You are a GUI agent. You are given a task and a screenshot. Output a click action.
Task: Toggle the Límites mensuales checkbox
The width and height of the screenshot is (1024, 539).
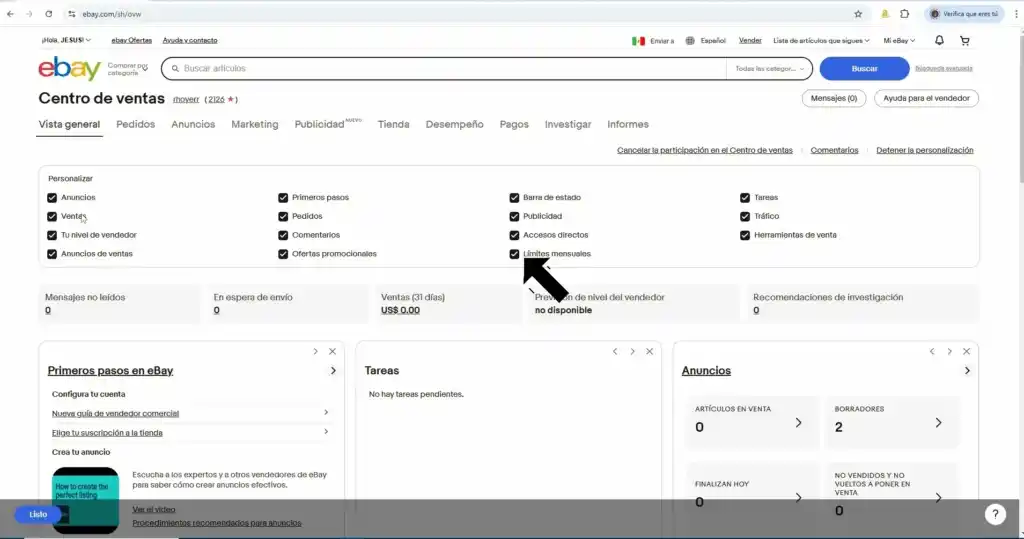tap(514, 254)
